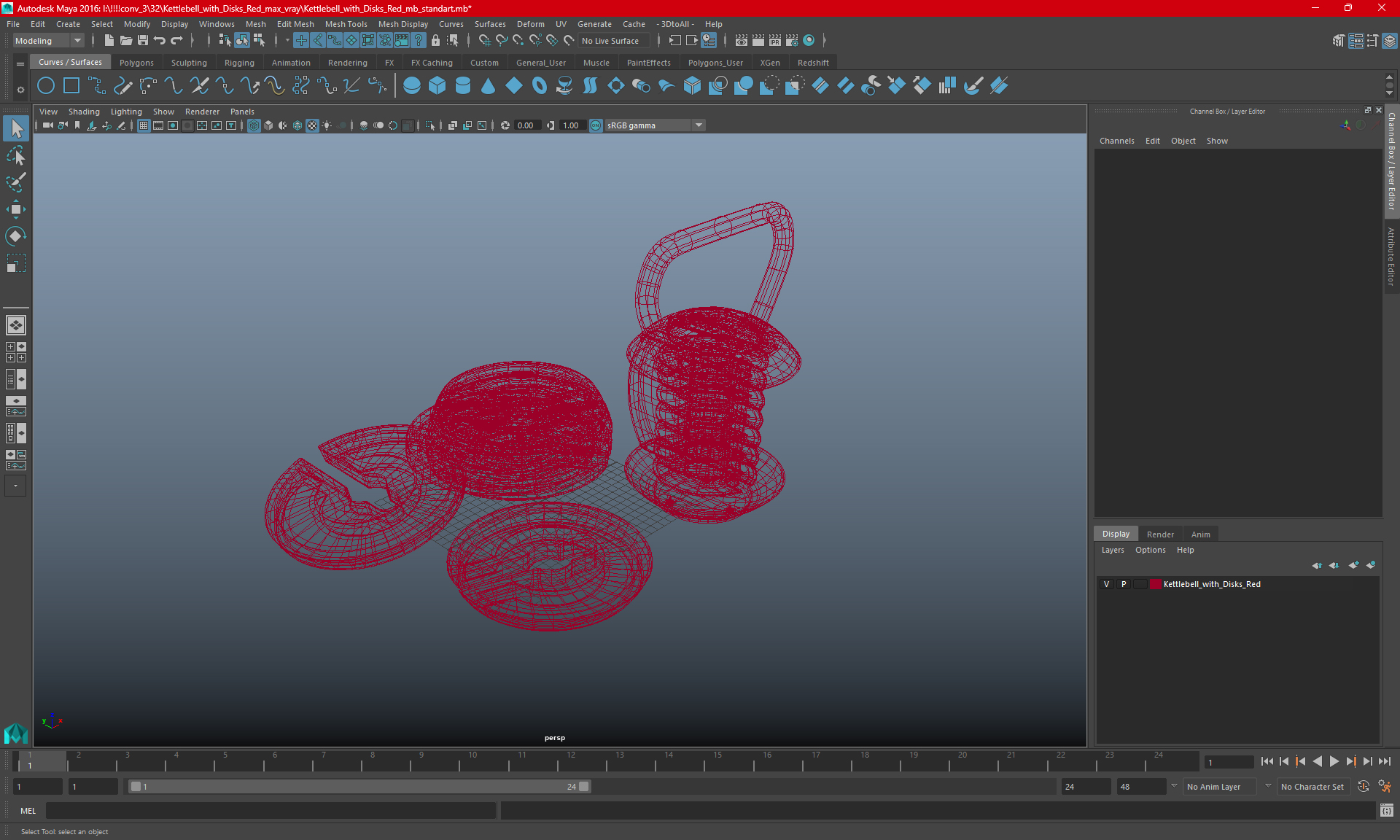Click the Save scene toolbar icon

coord(143,41)
